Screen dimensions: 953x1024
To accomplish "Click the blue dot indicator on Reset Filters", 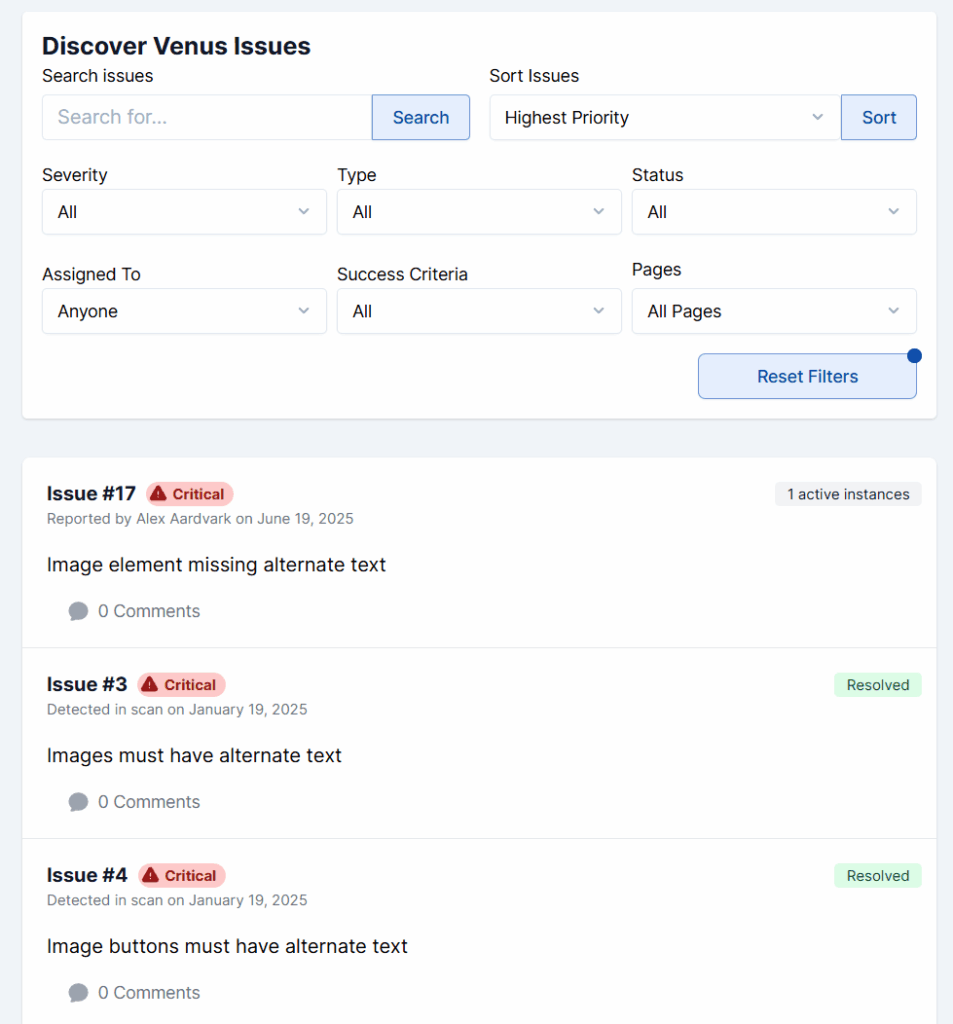I will tap(914, 356).
